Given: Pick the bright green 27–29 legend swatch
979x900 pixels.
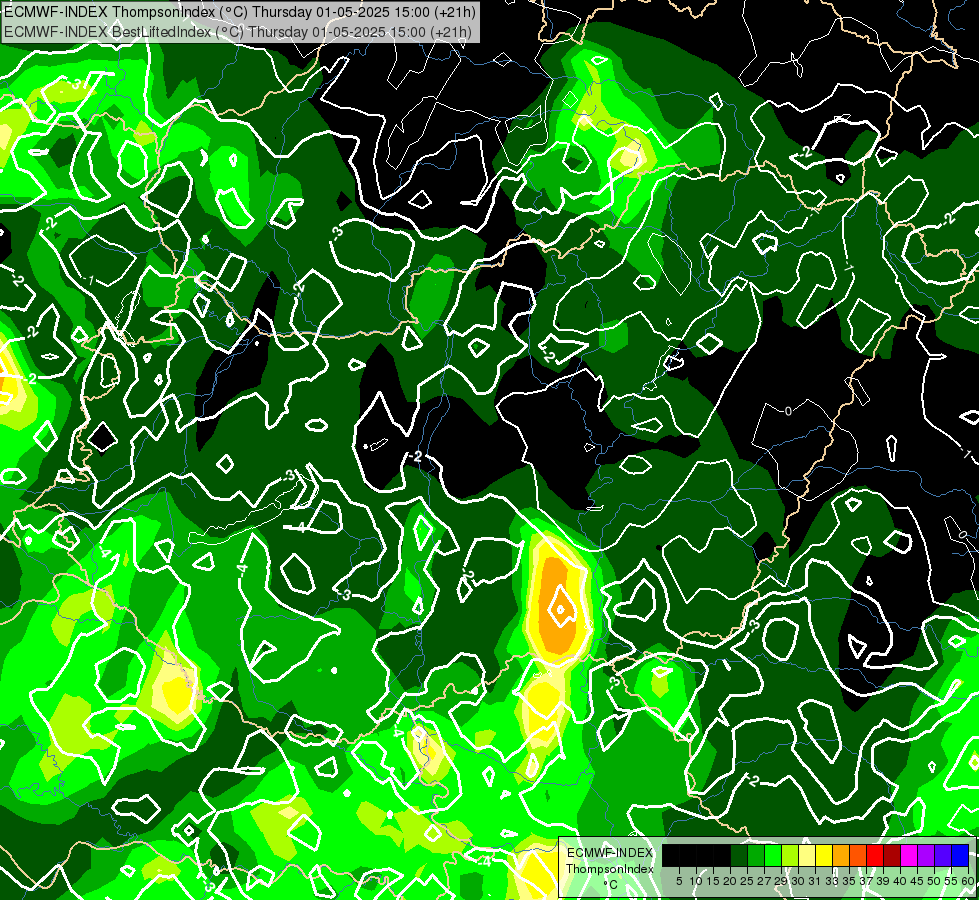Looking at the screenshot, I should 773,855.
